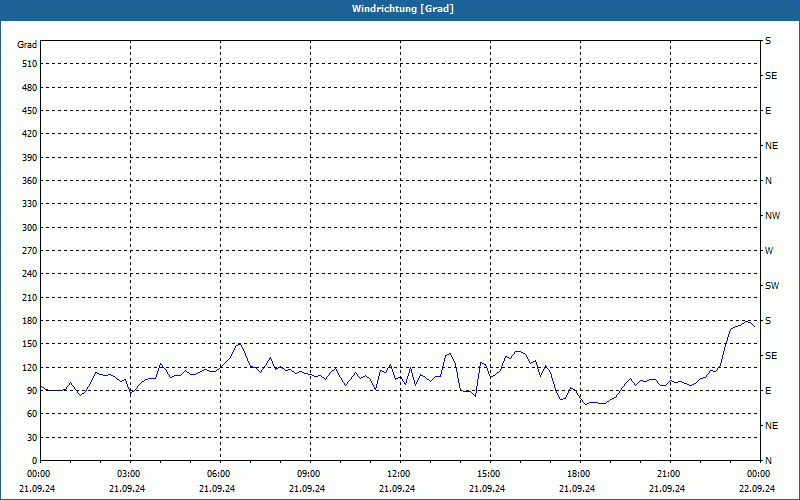Select the 270 y-axis tick label
800x500 pixels.
(x=30, y=251)
